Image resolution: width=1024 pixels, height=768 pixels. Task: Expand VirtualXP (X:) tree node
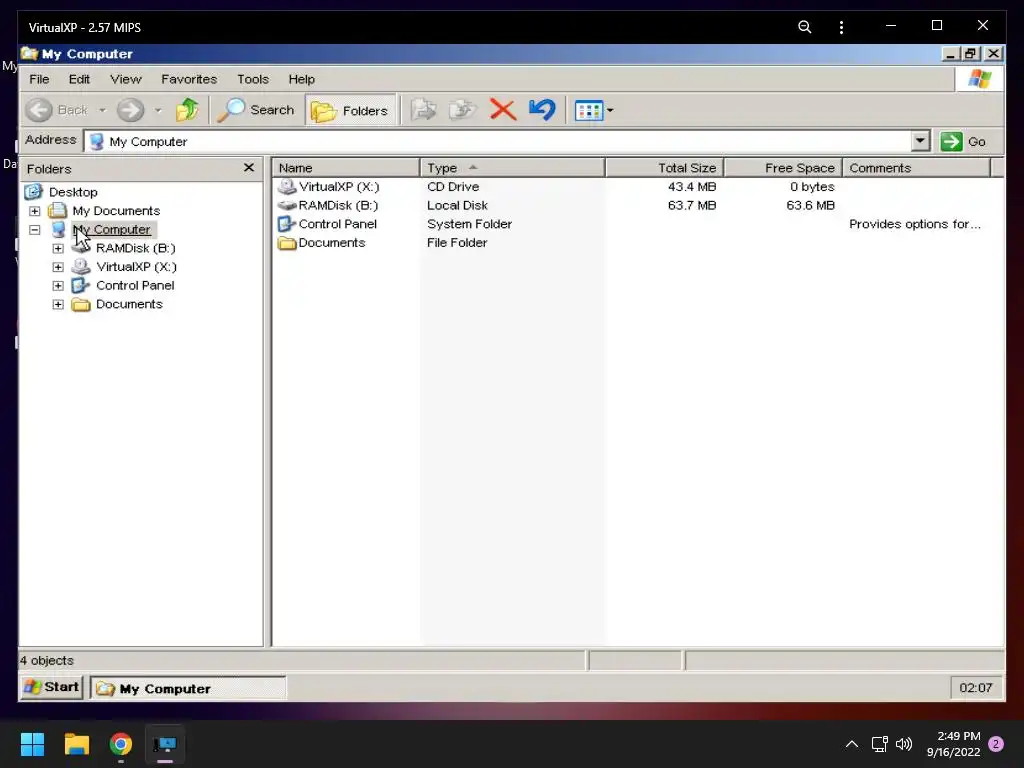[x=58, y=267]
